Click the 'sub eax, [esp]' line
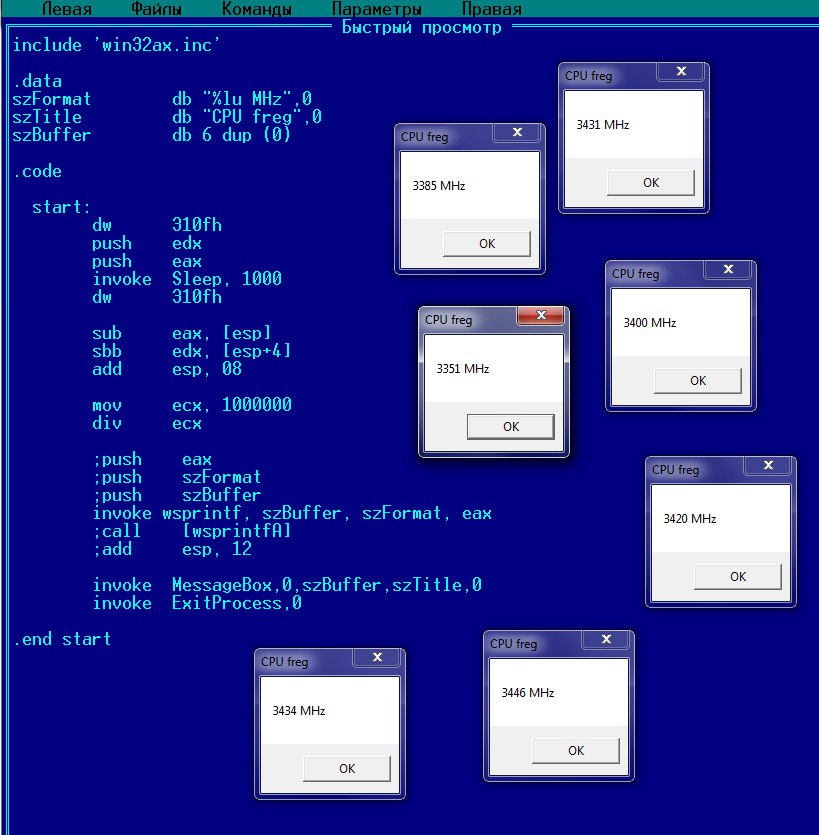819x835 pixels. [182, 333]
